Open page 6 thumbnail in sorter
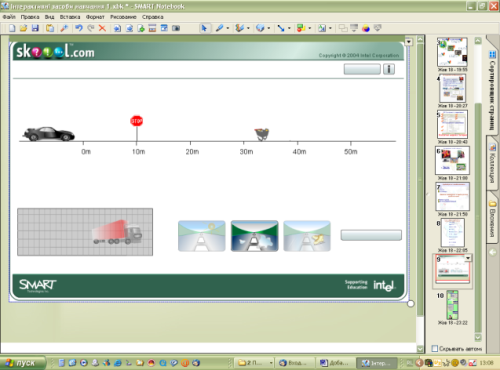Image resolution: width=500 pixels, height=370 pixels. pos(452,160)
